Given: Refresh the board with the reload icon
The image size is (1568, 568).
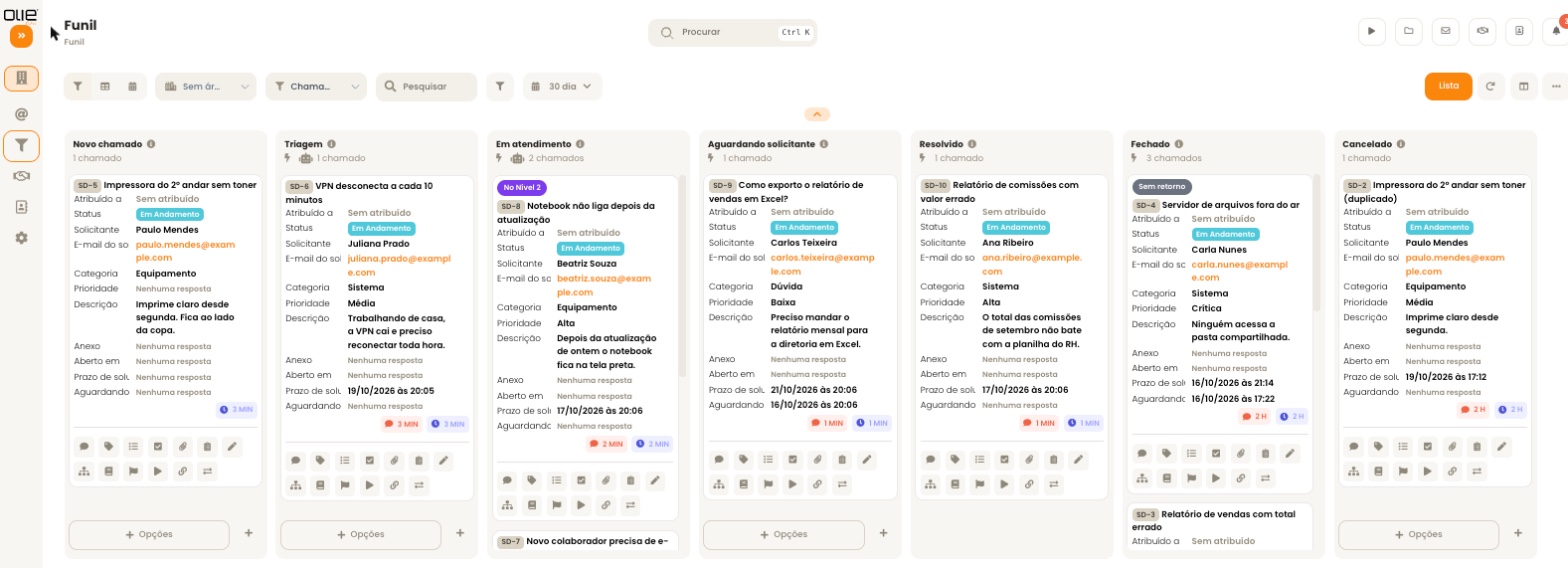Looking at the screenshot, I should pyautogui.click(x=1490, y=86).
